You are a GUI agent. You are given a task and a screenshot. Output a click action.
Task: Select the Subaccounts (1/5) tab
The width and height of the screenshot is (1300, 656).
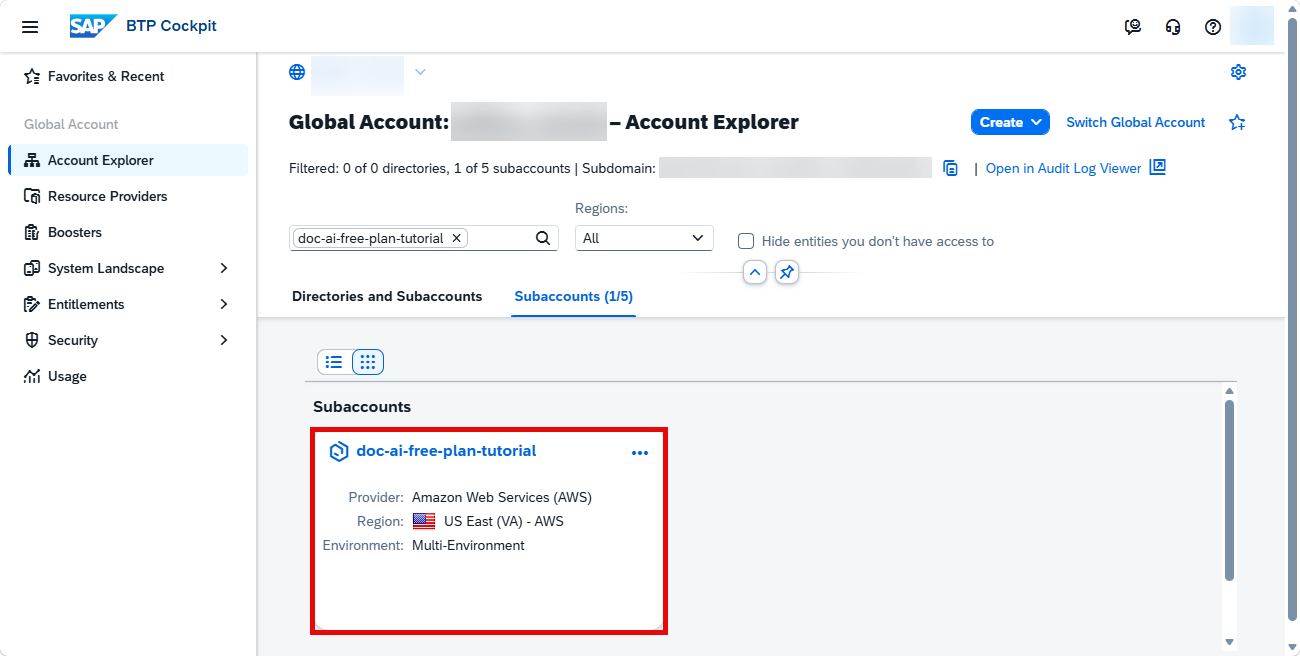[x=573, y=296]
